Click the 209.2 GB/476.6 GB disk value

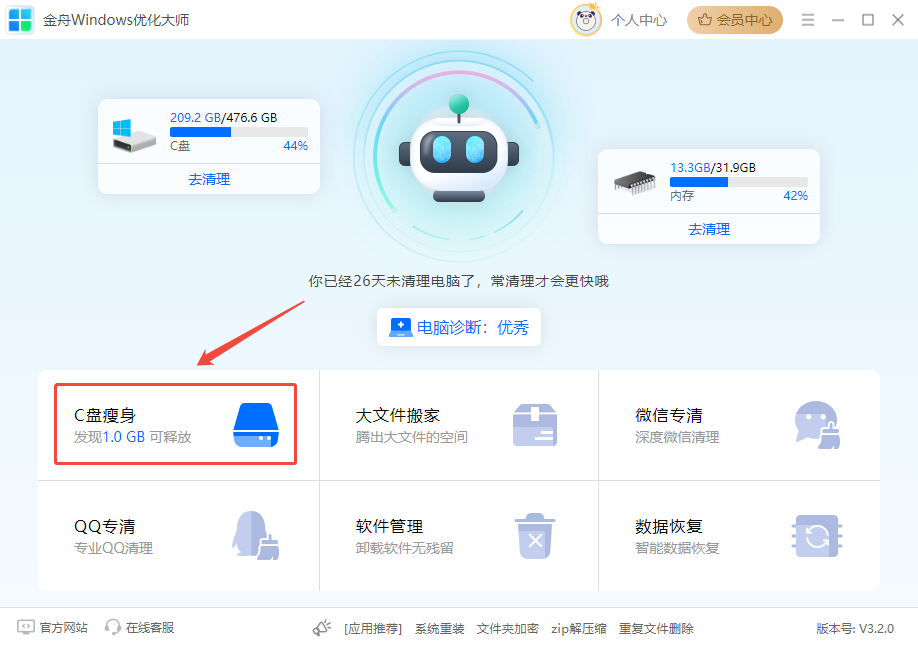point(224,118)
